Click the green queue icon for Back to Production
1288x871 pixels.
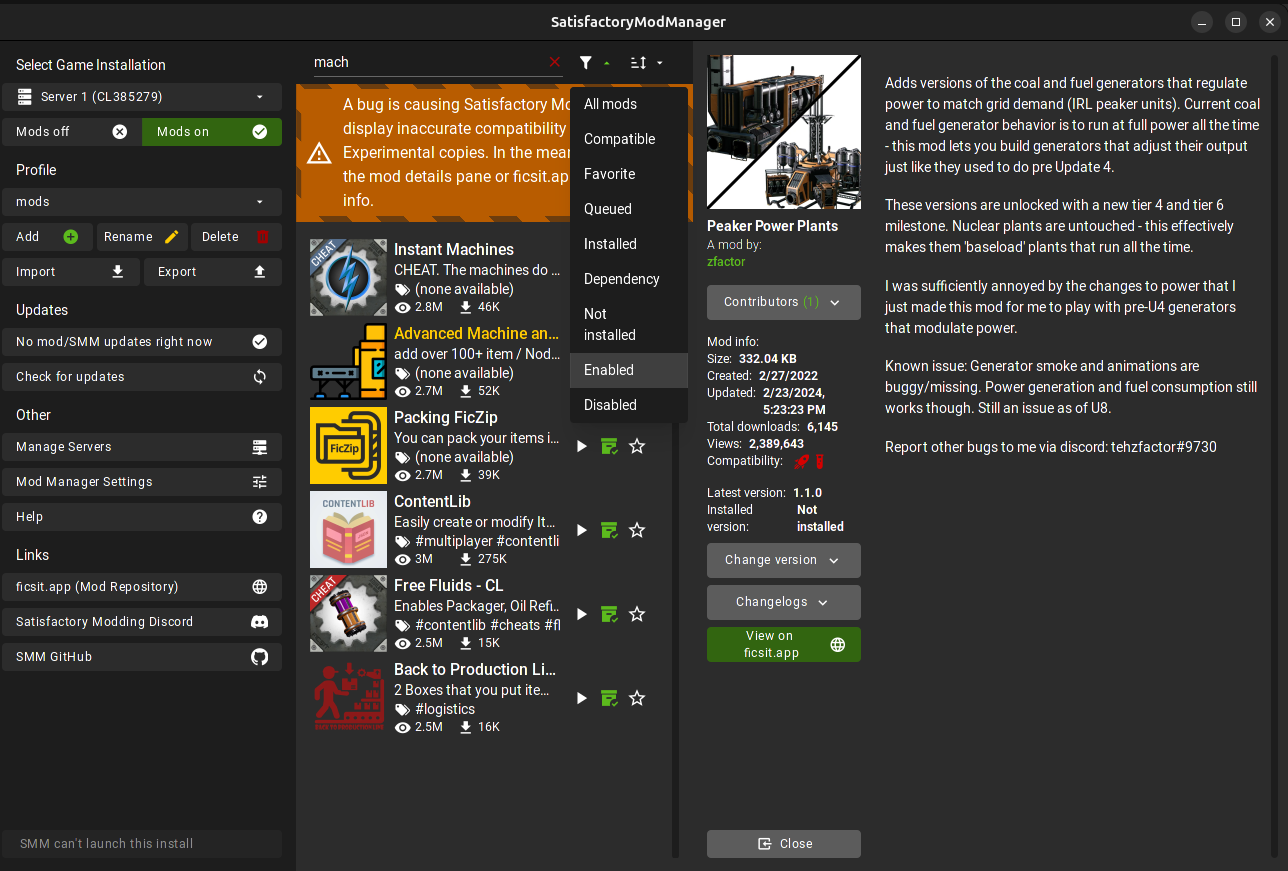click(609, 698)
